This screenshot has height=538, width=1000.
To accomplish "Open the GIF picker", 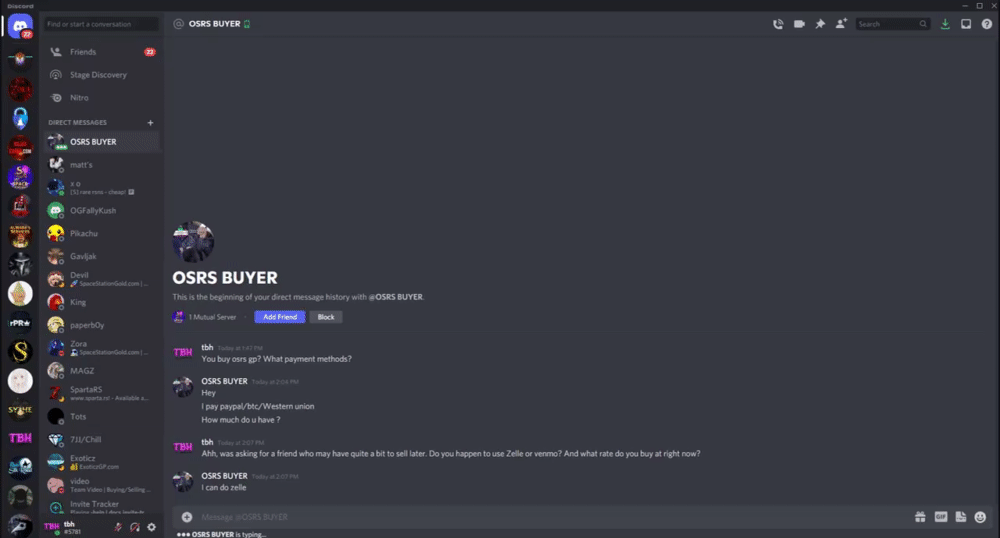I will coord(941,517).
